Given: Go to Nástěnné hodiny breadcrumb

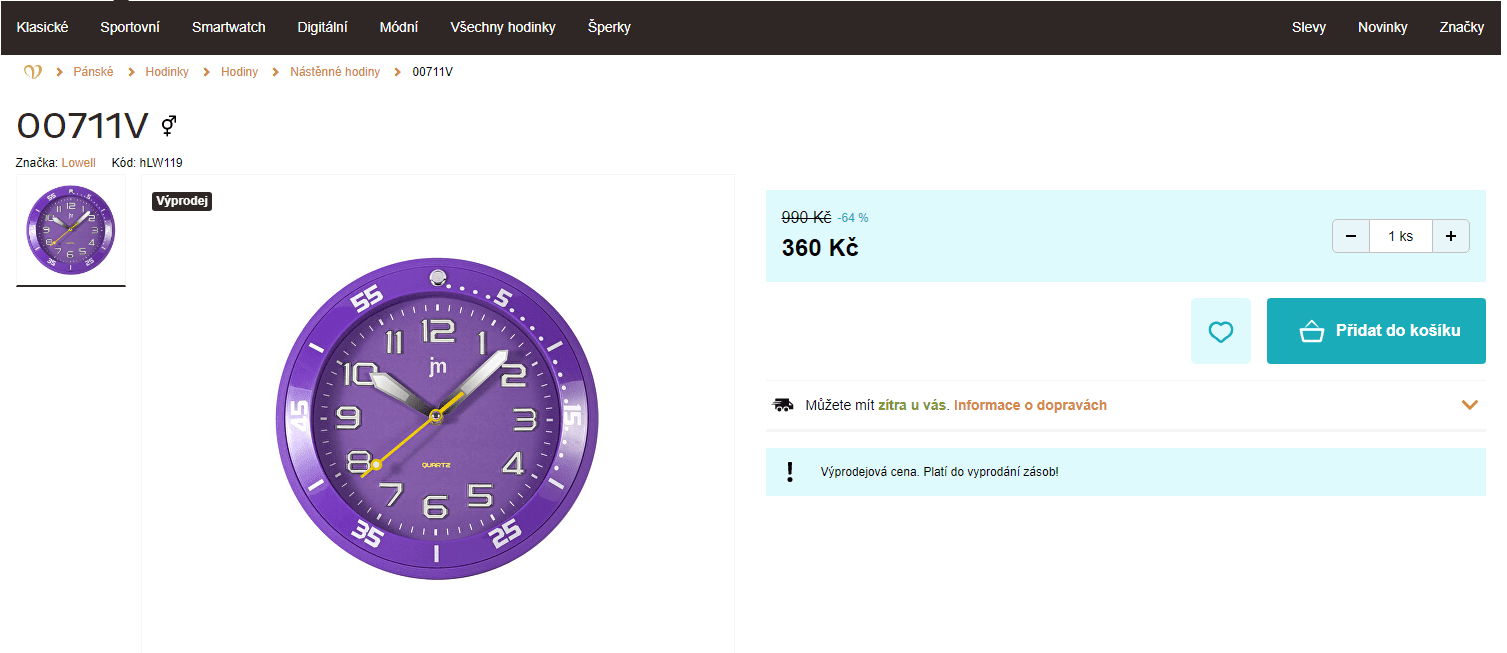Looking at the screenshot, I should 335,72.
